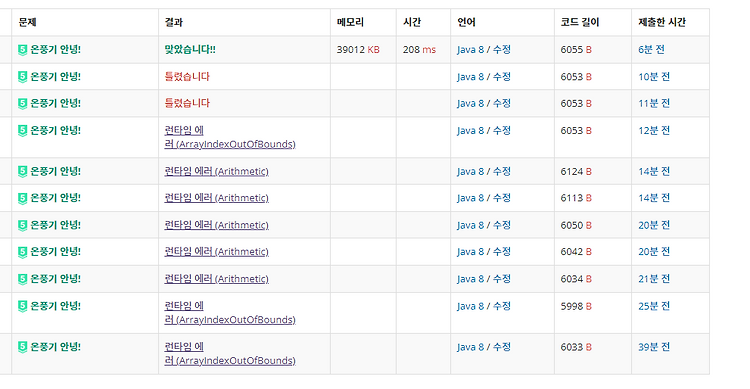This screenshot has height=389, width=750.
Task: Click the 언어 column header
Action: pos(466,22)
